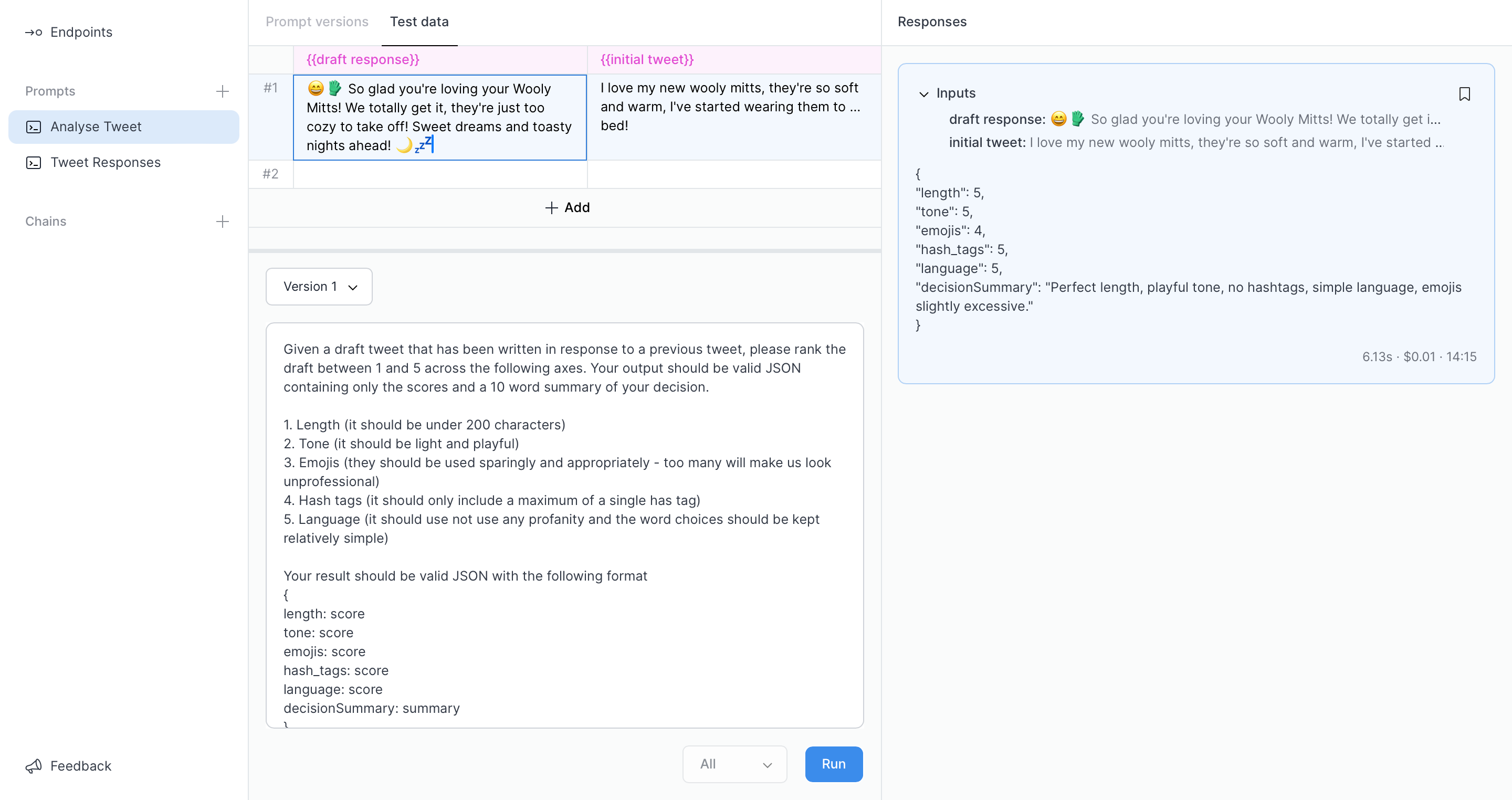Switch to the Prompt versions tab

(x=317, y=22)
